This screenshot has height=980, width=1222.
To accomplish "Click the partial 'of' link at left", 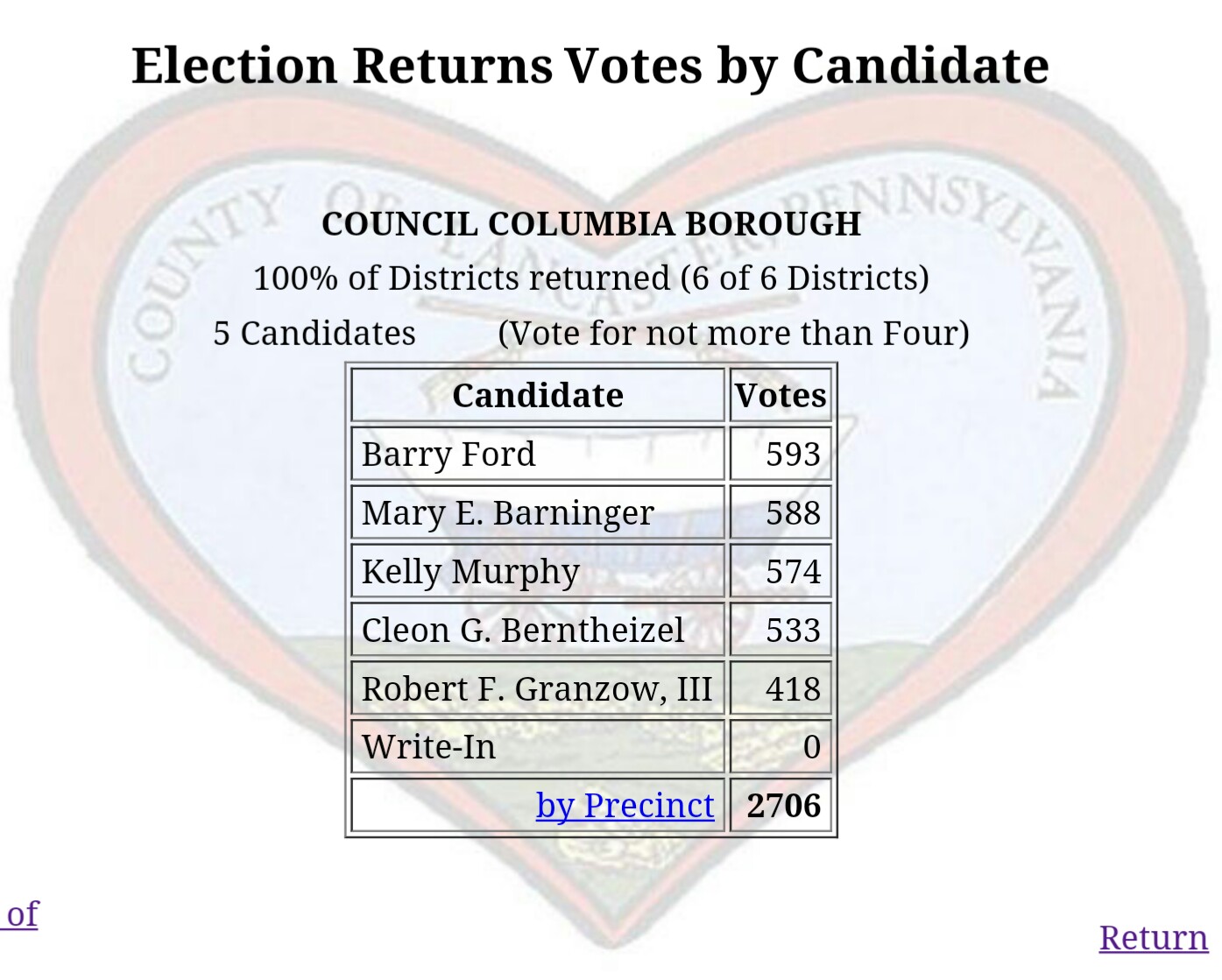I will pyautogui.click(x=22, y=914).
